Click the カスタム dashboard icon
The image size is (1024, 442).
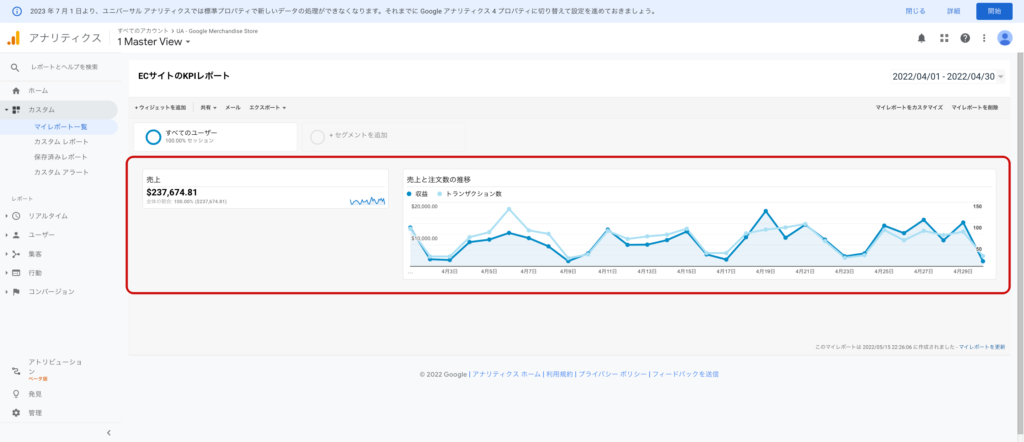[x=16, y=110]
